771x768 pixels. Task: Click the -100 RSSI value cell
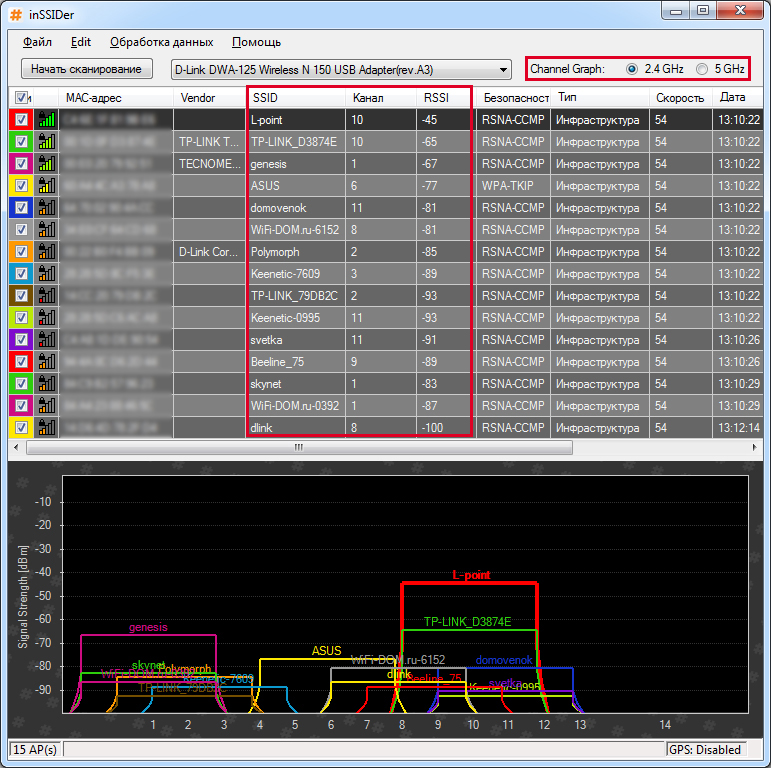(x=444, y=427)
